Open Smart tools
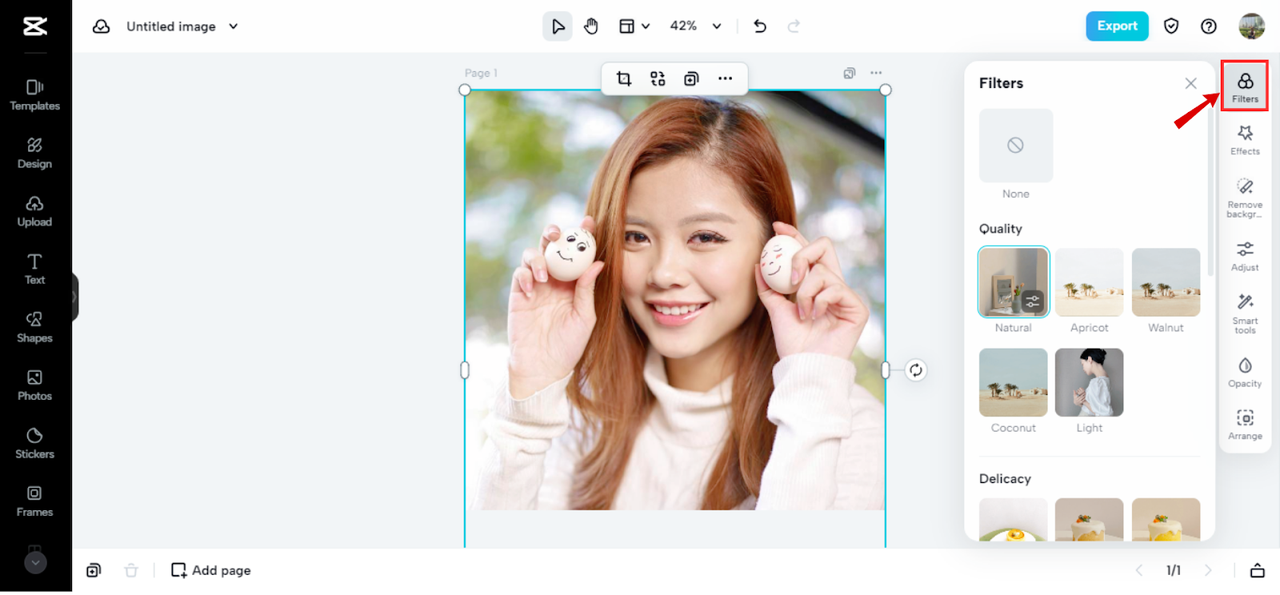The width and height of the screenshot is (1280, 595). 1245,313
